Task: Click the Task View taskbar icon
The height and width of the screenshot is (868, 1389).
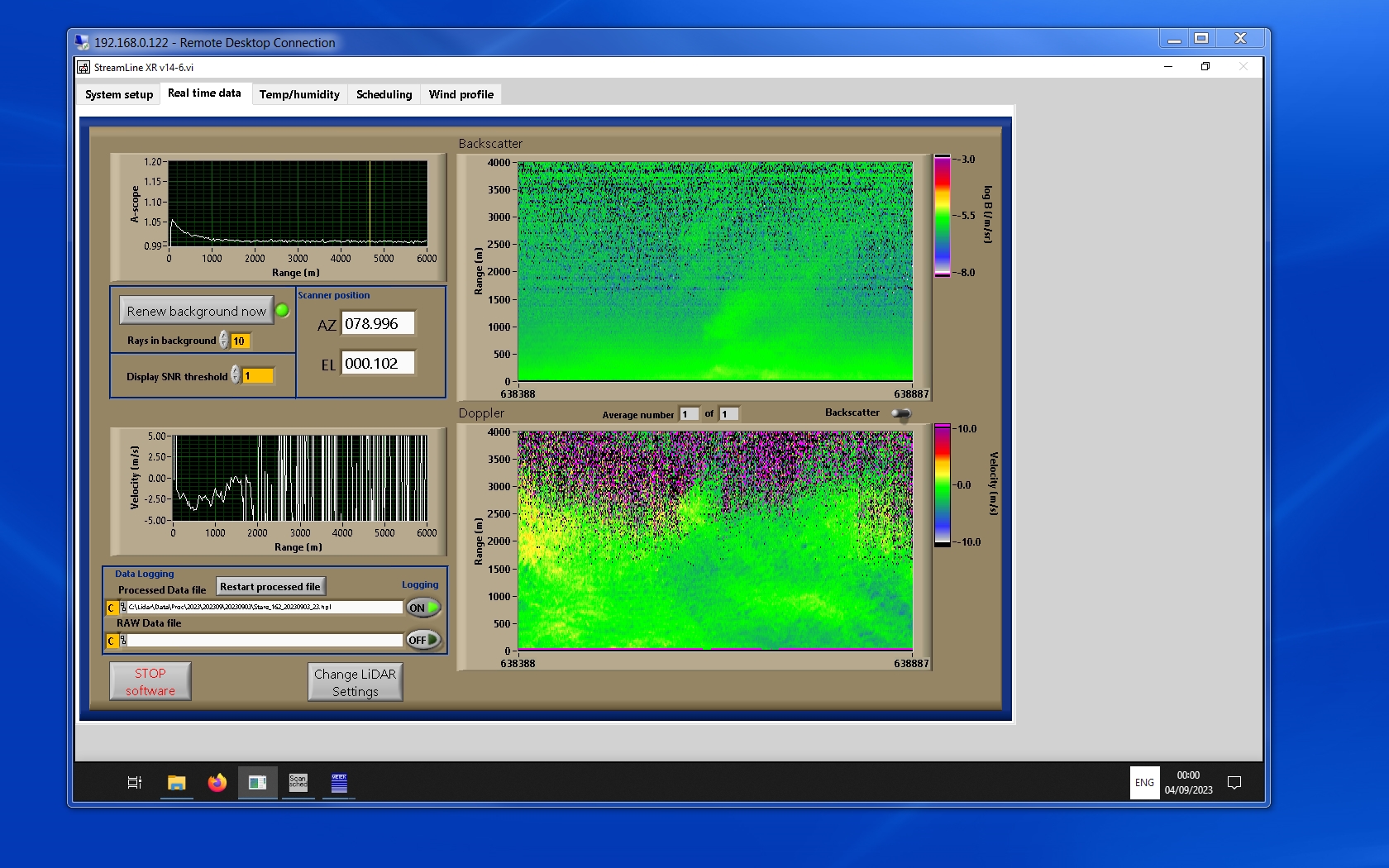Action: click(134, 782)
